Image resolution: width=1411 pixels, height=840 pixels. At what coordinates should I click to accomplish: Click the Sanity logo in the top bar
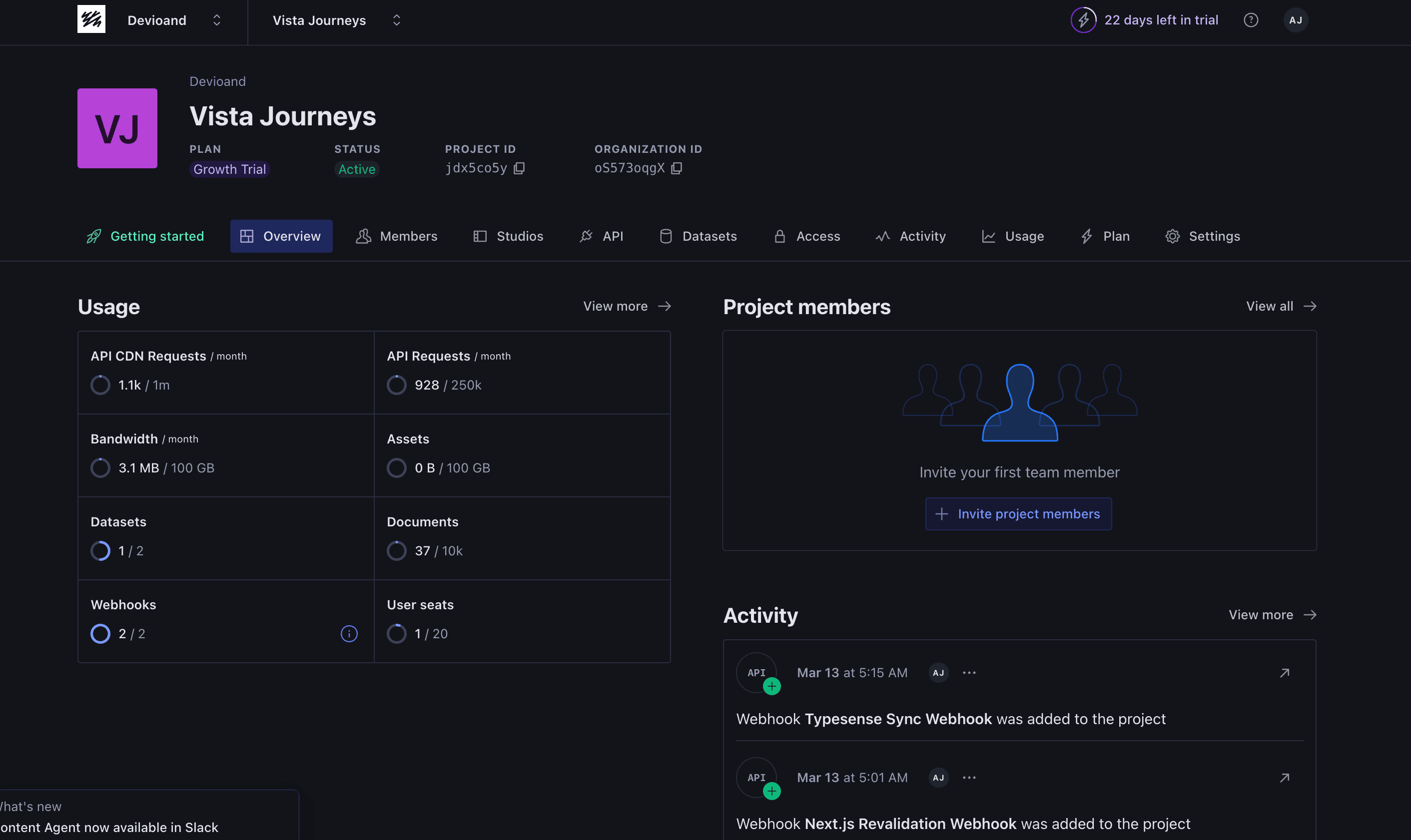pos(90,18)
